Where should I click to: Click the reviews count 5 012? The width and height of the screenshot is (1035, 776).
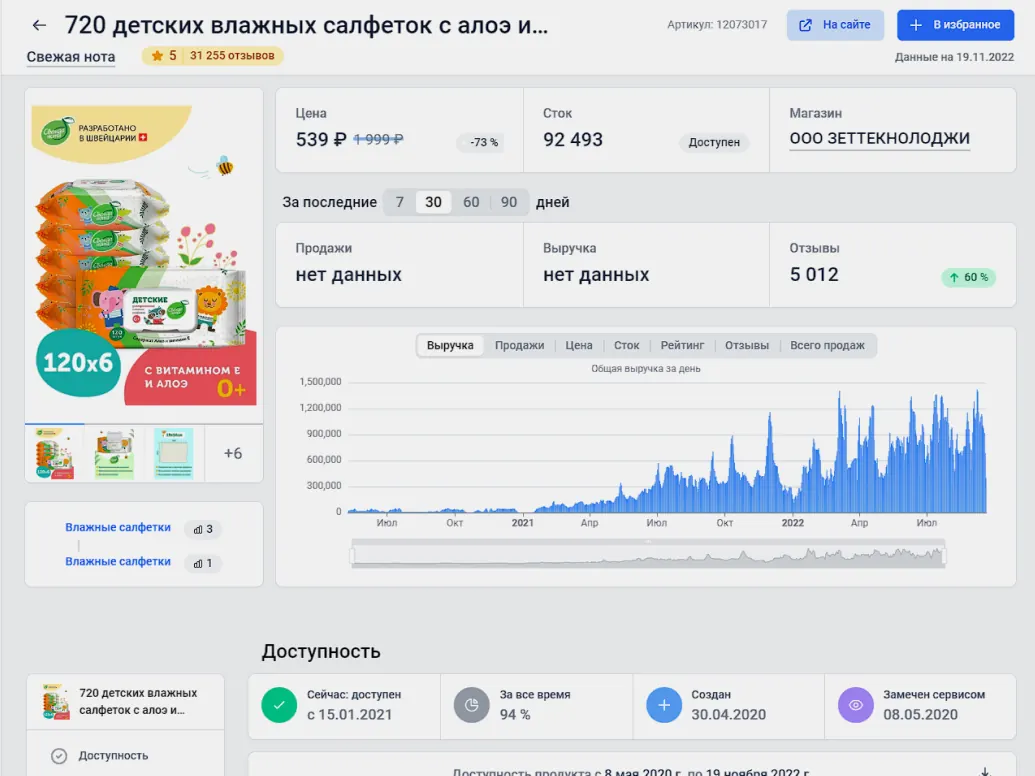[814, 275]
